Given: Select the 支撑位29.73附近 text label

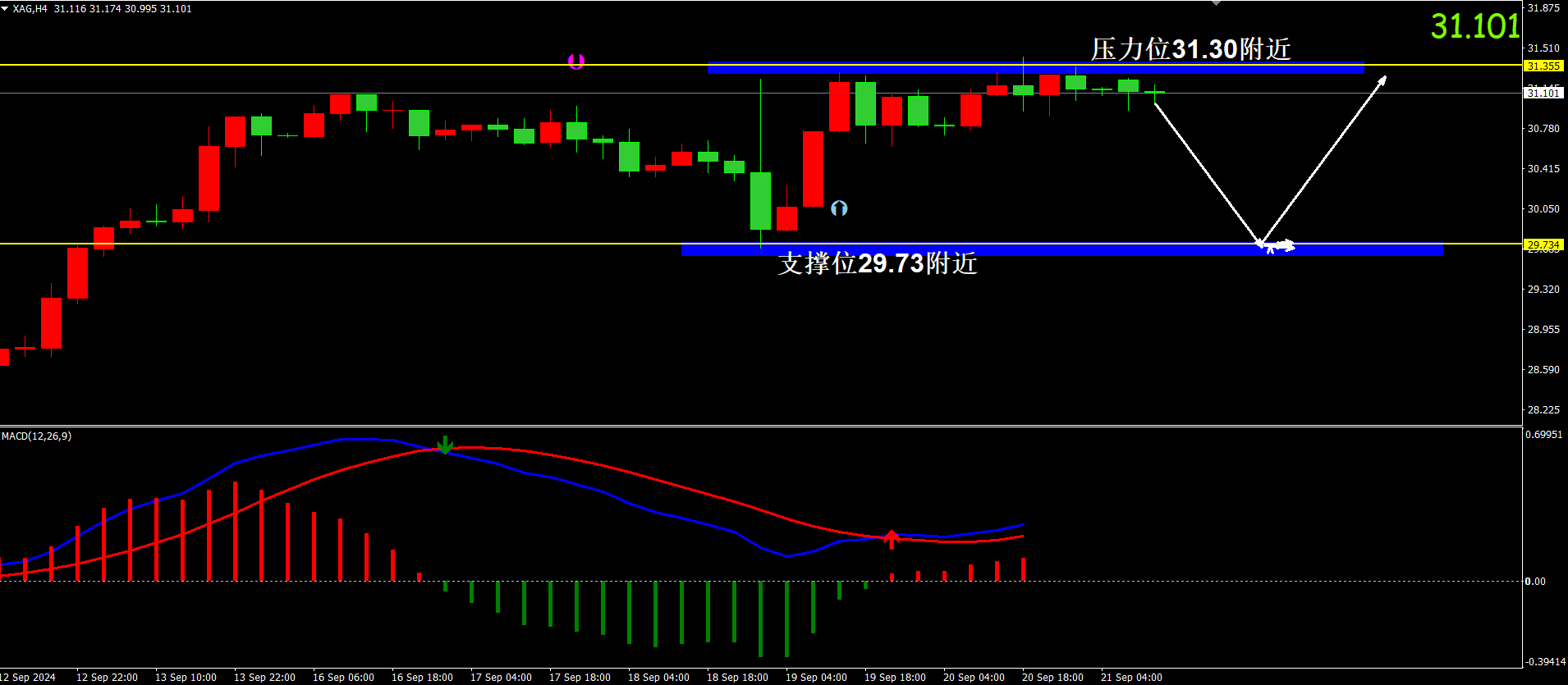Looking at the screenshot, I should click(878, 263).
